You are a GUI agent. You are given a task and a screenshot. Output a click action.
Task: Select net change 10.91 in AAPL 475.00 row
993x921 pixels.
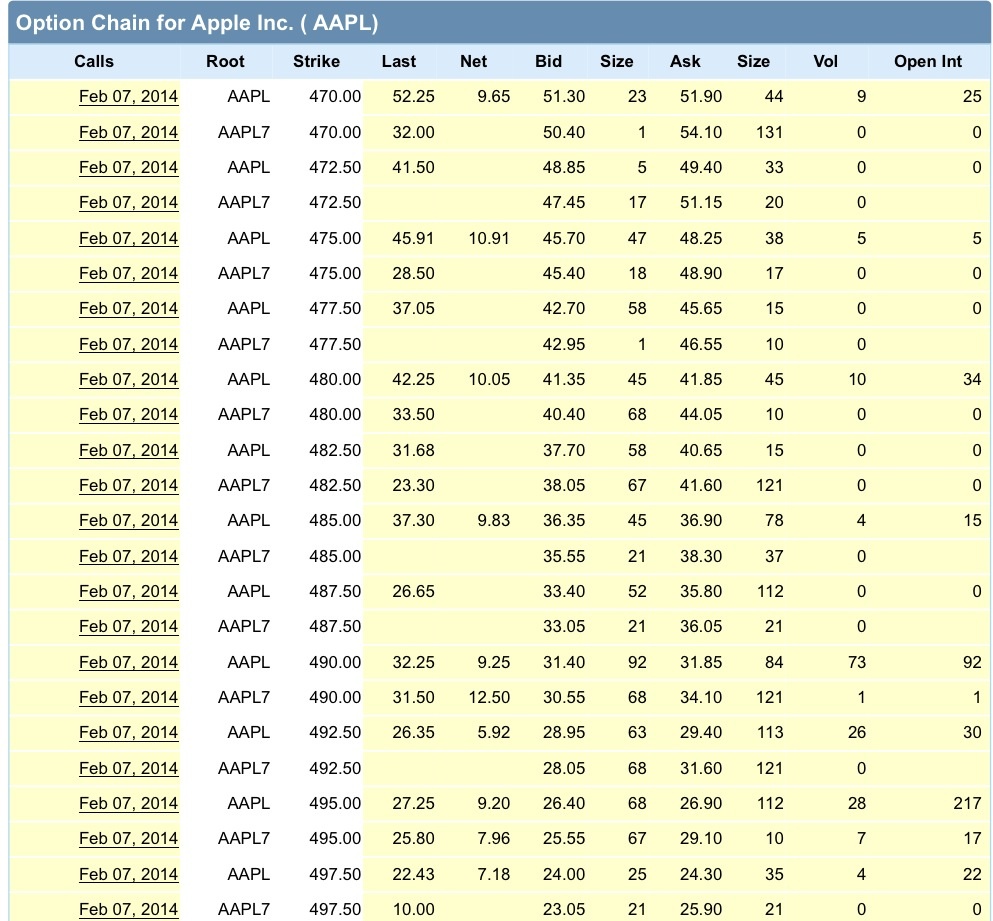(x=489, y=239)
